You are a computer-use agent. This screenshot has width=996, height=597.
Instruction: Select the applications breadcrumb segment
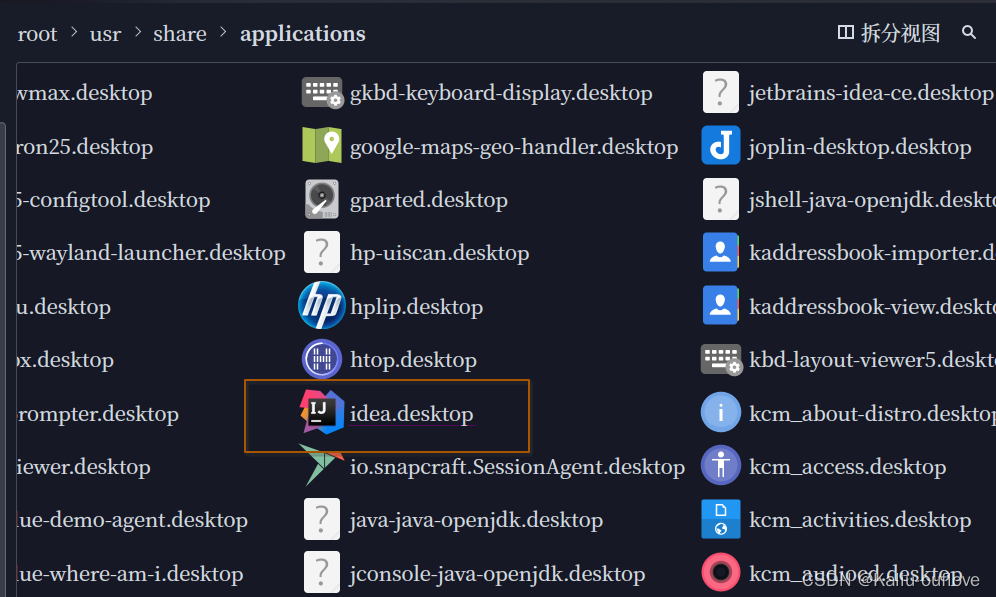(302, 34)
